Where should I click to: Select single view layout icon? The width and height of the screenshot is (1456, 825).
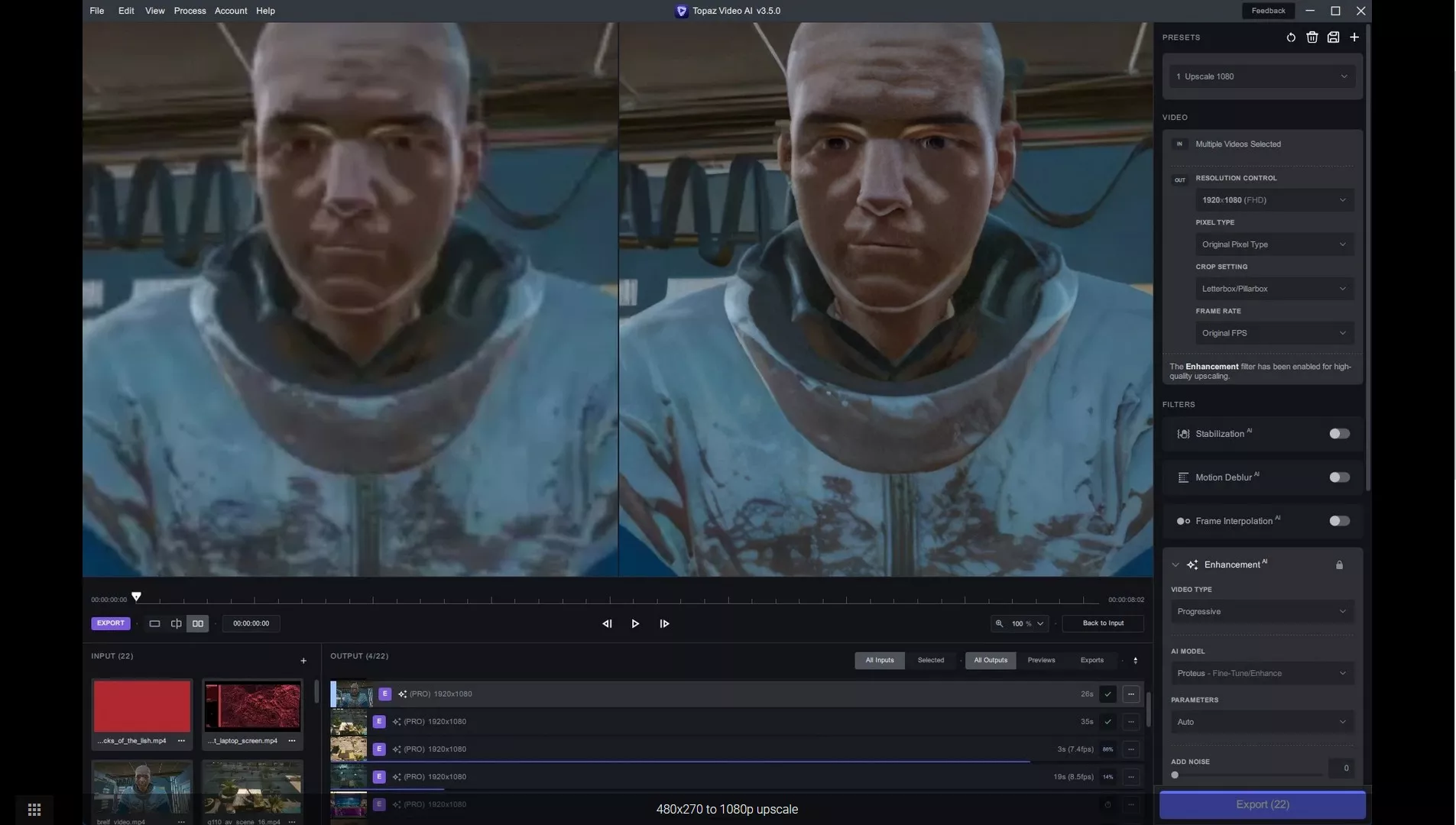(x=154, y=624)
